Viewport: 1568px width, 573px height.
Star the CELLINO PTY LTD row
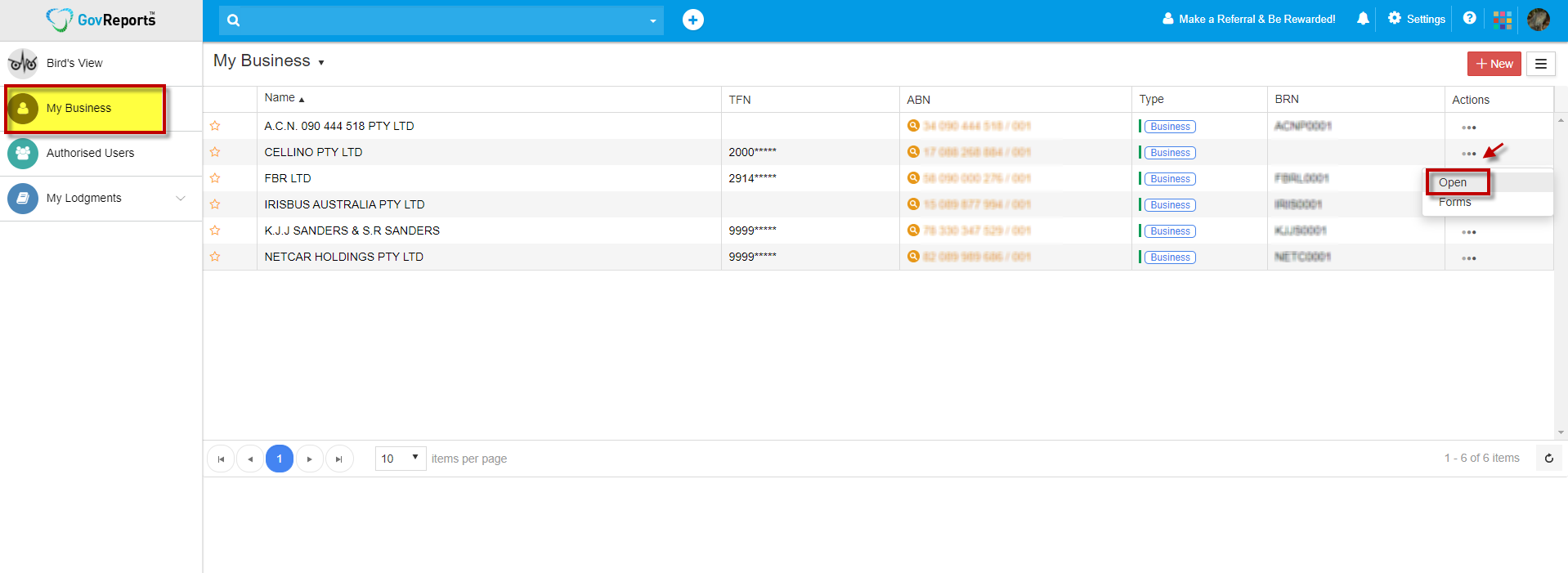[x=215, y=152]
